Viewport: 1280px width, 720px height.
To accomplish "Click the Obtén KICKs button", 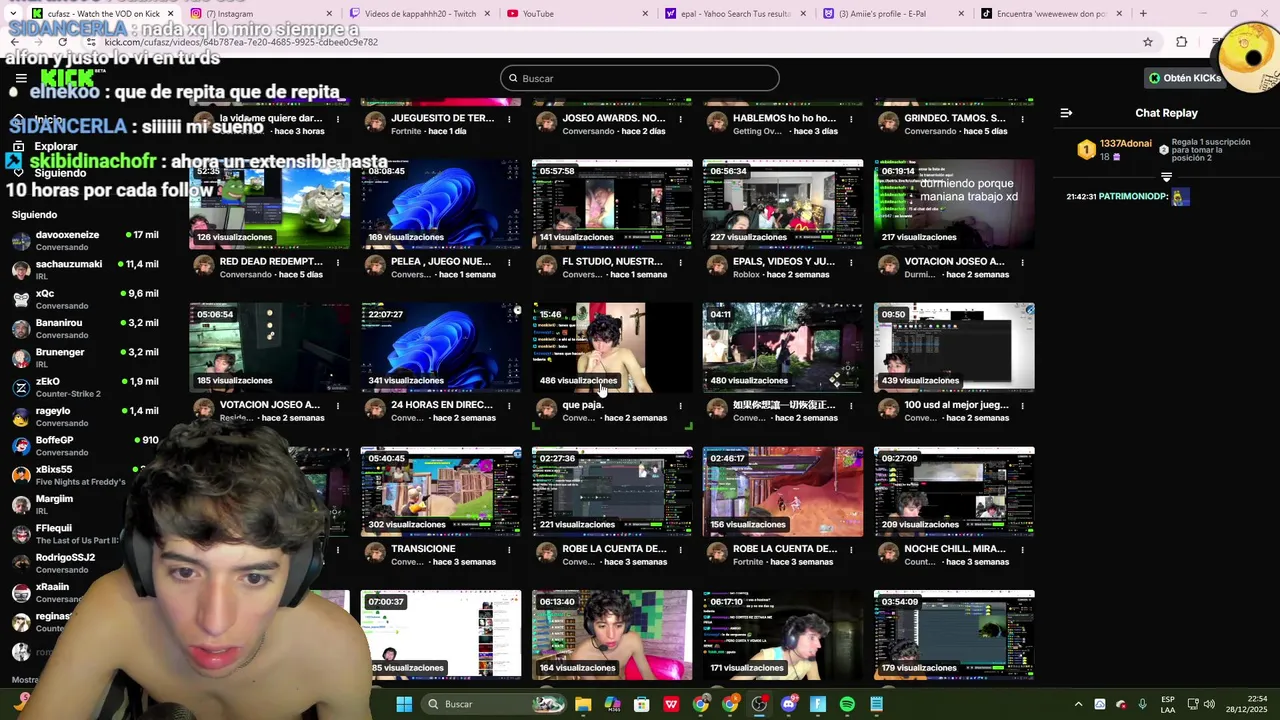I will click(1186, 78).
